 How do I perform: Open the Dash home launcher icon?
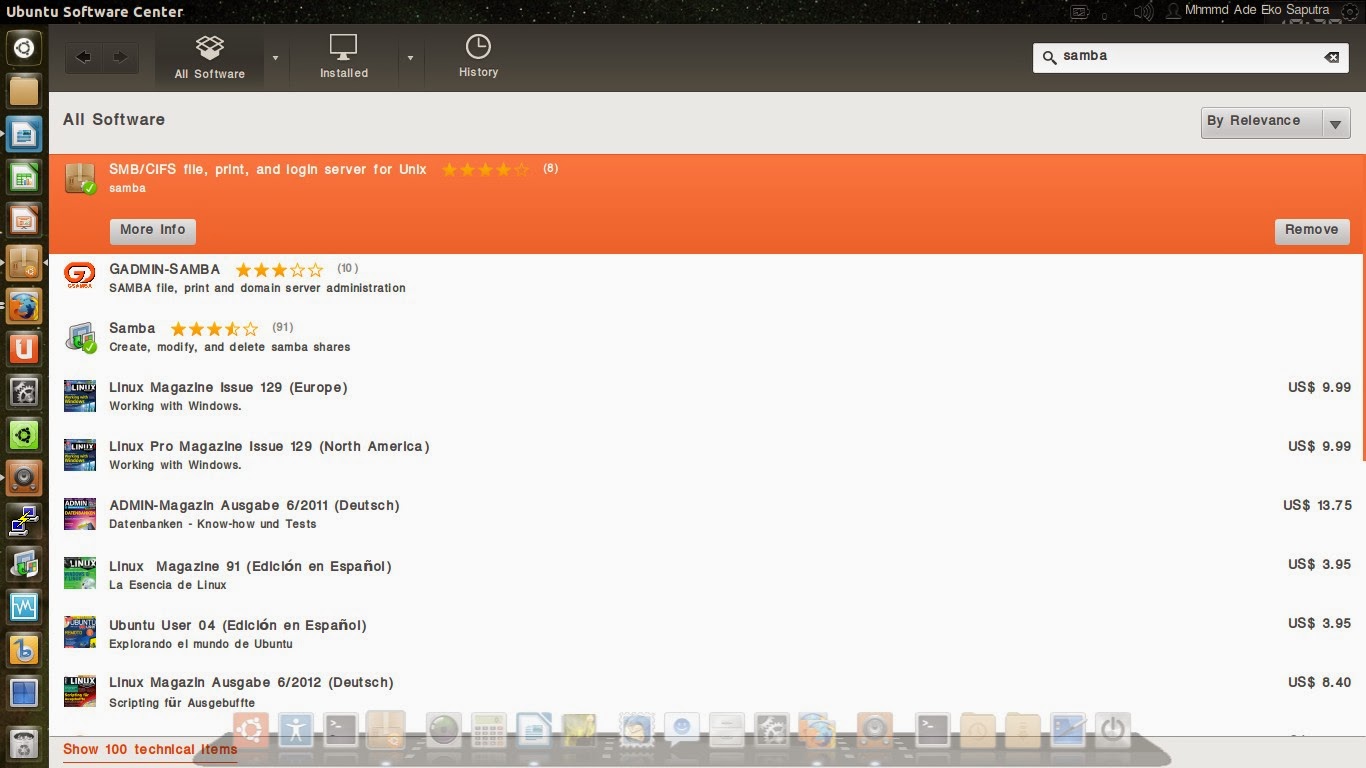(24, 48)
